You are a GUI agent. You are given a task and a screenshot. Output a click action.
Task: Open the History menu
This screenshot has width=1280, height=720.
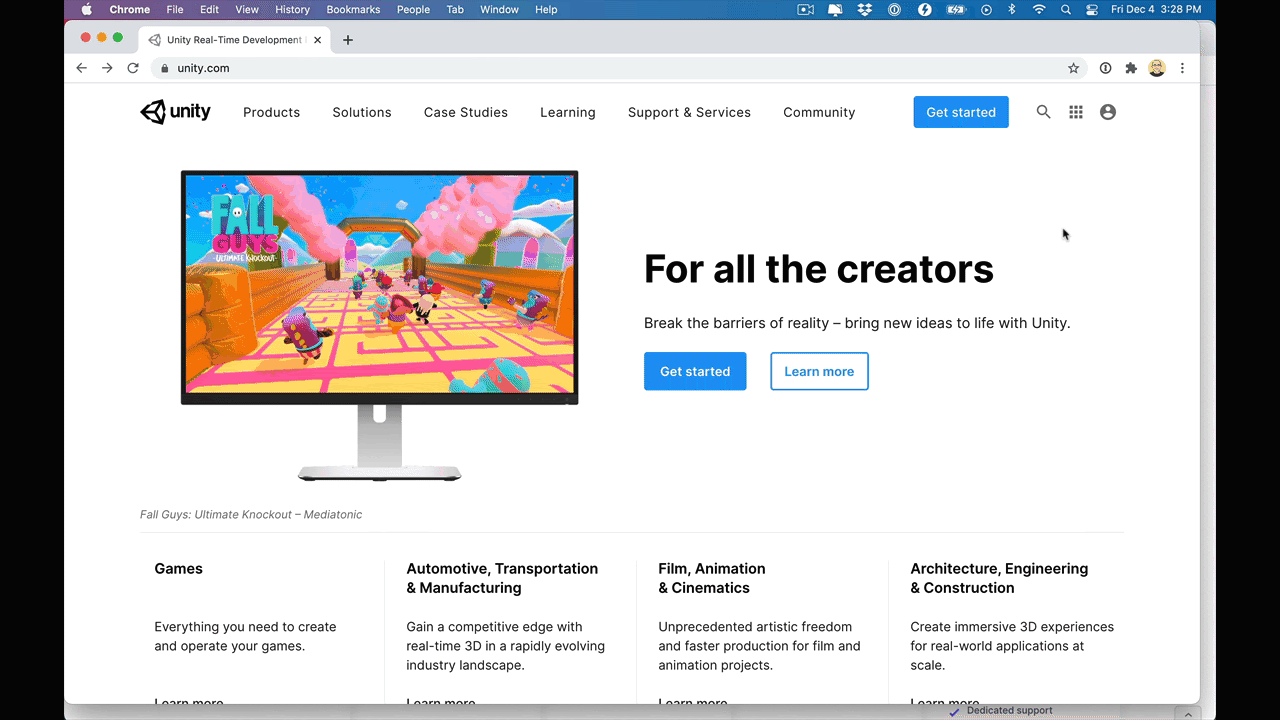pyautogui.click(x=292, y=9)
